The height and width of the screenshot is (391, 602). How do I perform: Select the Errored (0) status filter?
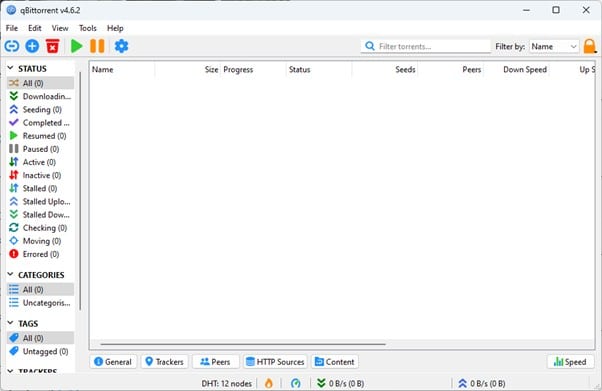pyautogui.click(x=40, y=254)
